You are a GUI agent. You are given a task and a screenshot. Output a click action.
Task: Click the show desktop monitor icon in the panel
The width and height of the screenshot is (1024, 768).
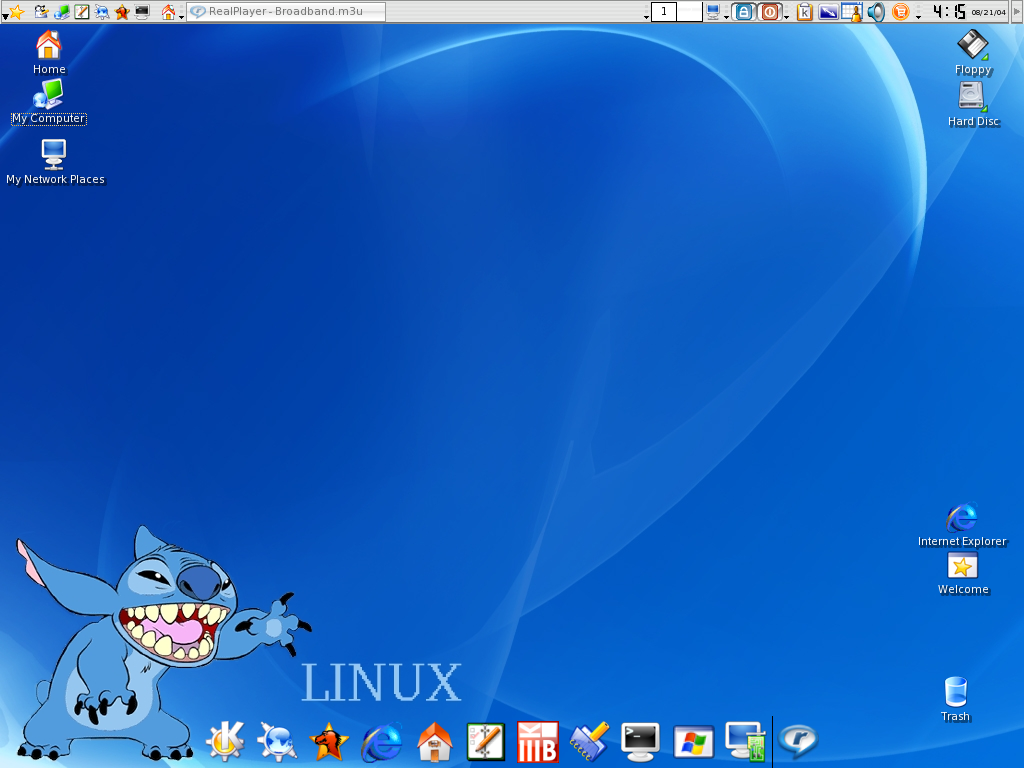pyautogui.click(x=713, y=11)
